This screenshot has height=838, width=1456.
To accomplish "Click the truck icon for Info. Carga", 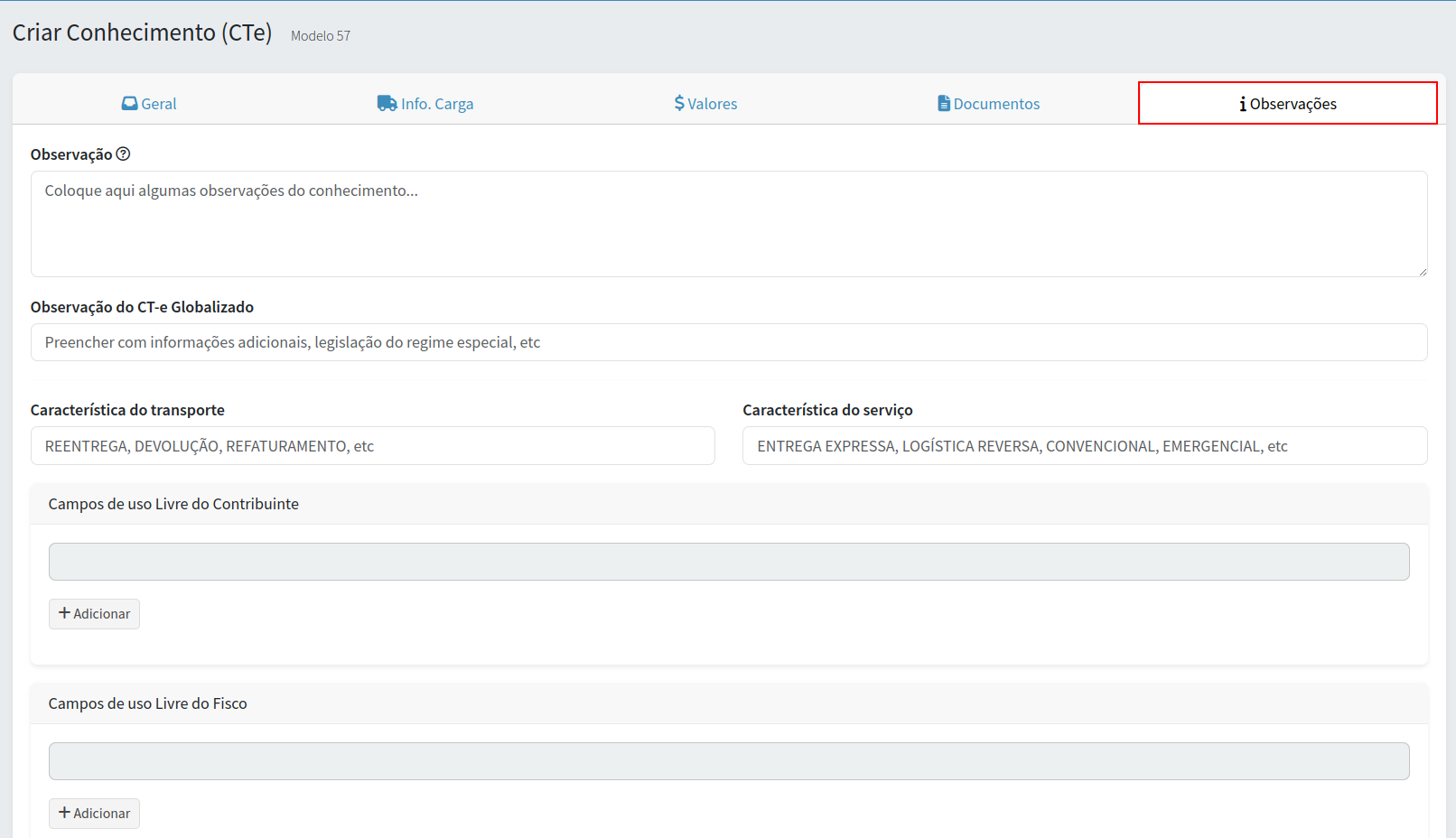I will tap(387, 104).
